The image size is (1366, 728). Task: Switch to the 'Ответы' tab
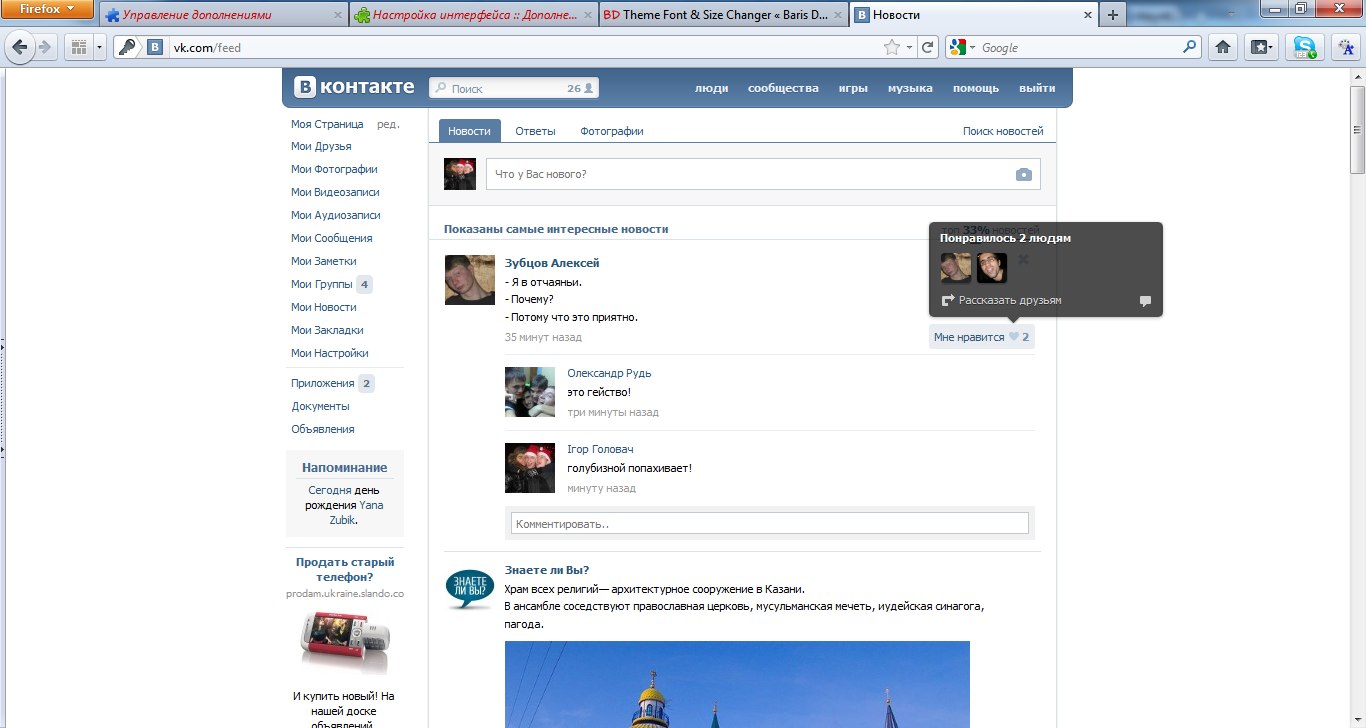pos(535,131)
